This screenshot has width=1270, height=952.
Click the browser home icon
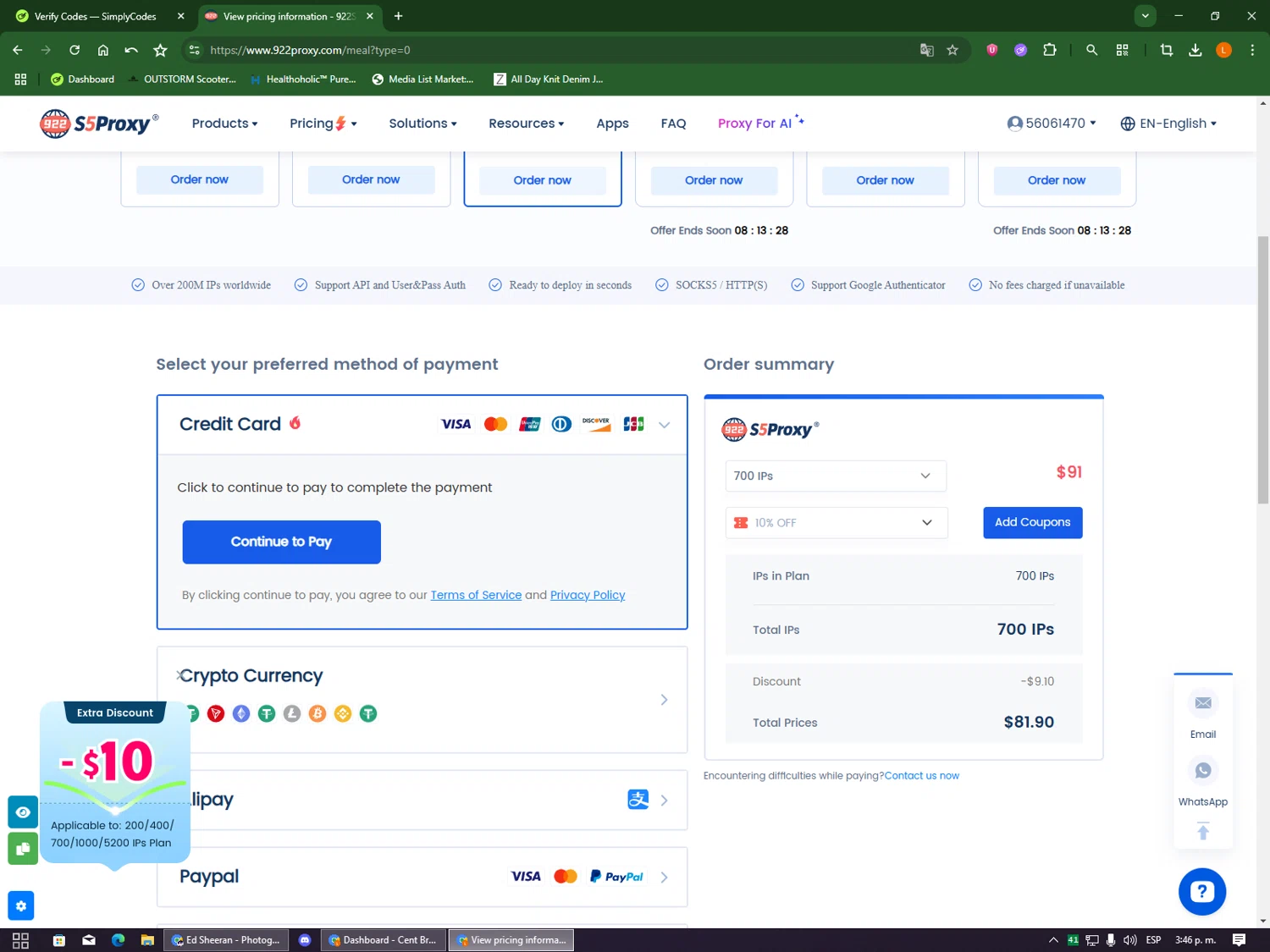coord(103,50)
